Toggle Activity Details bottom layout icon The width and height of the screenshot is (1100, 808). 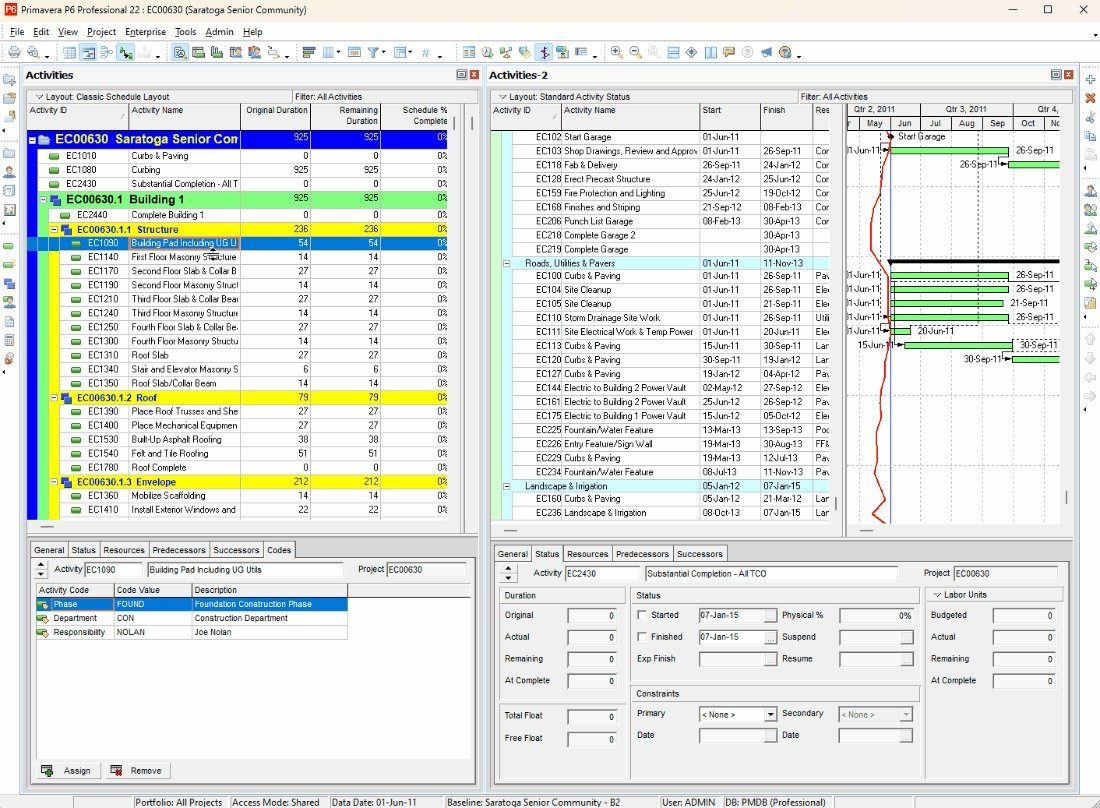(180, 53)
